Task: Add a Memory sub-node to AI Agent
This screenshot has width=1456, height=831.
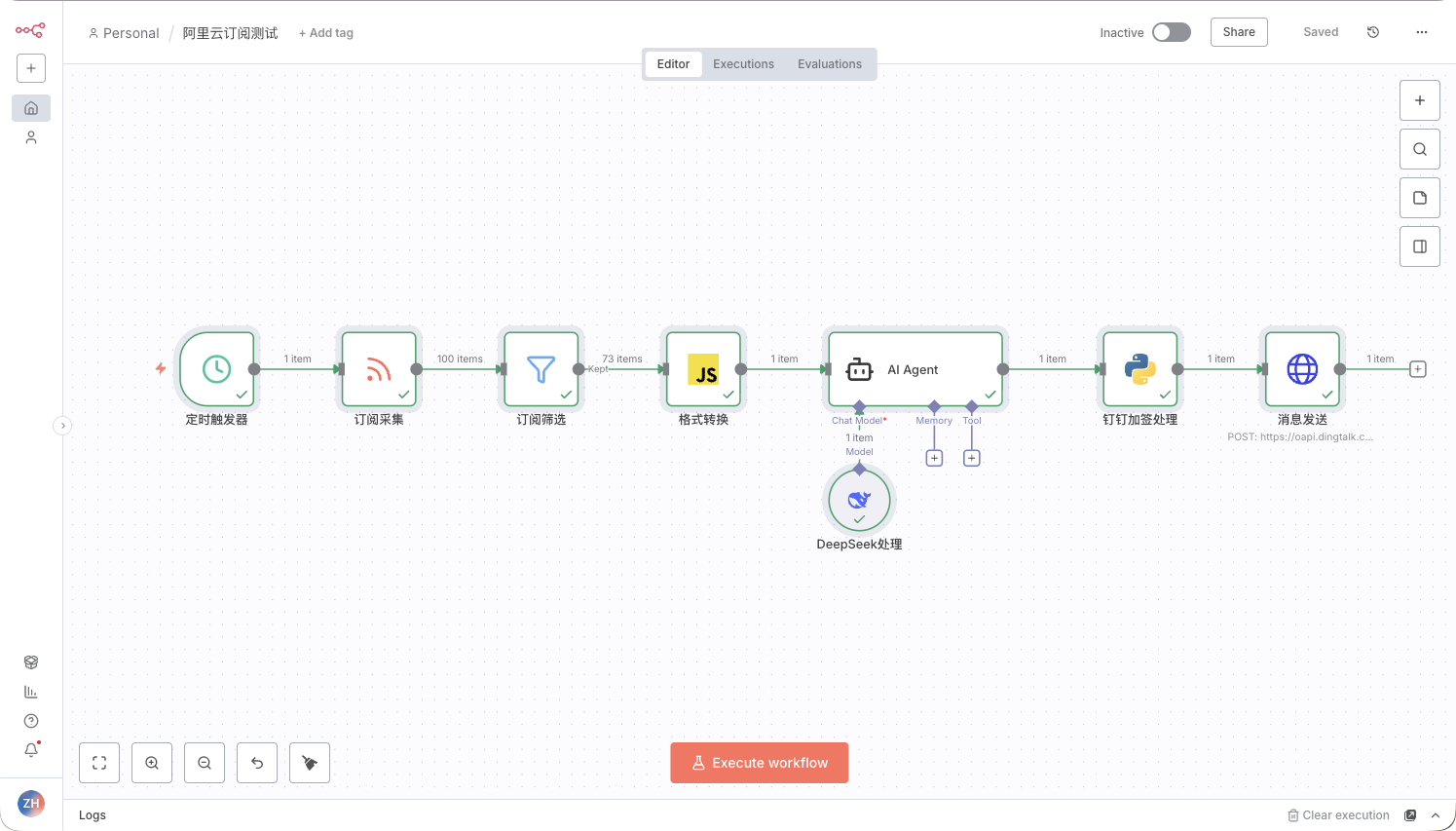Action: click(934, 458)
